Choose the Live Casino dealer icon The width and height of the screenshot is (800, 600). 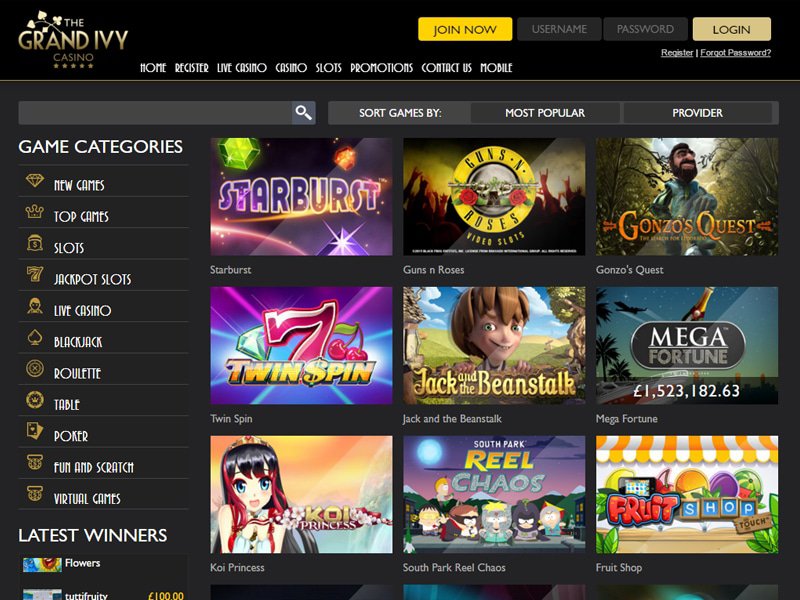point(35,306)
